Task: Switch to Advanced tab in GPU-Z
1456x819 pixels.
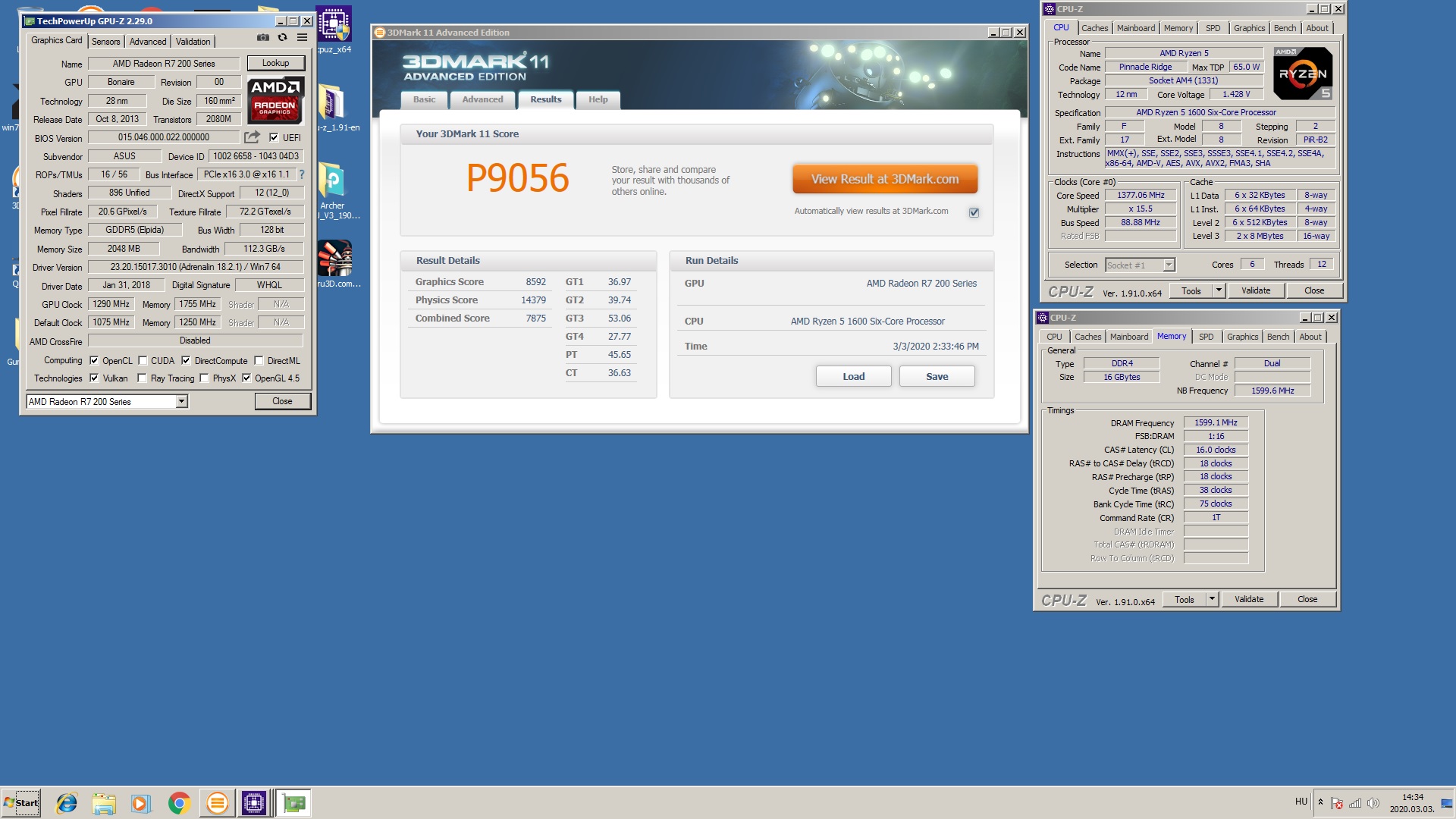Action: (x=148, y=42)
